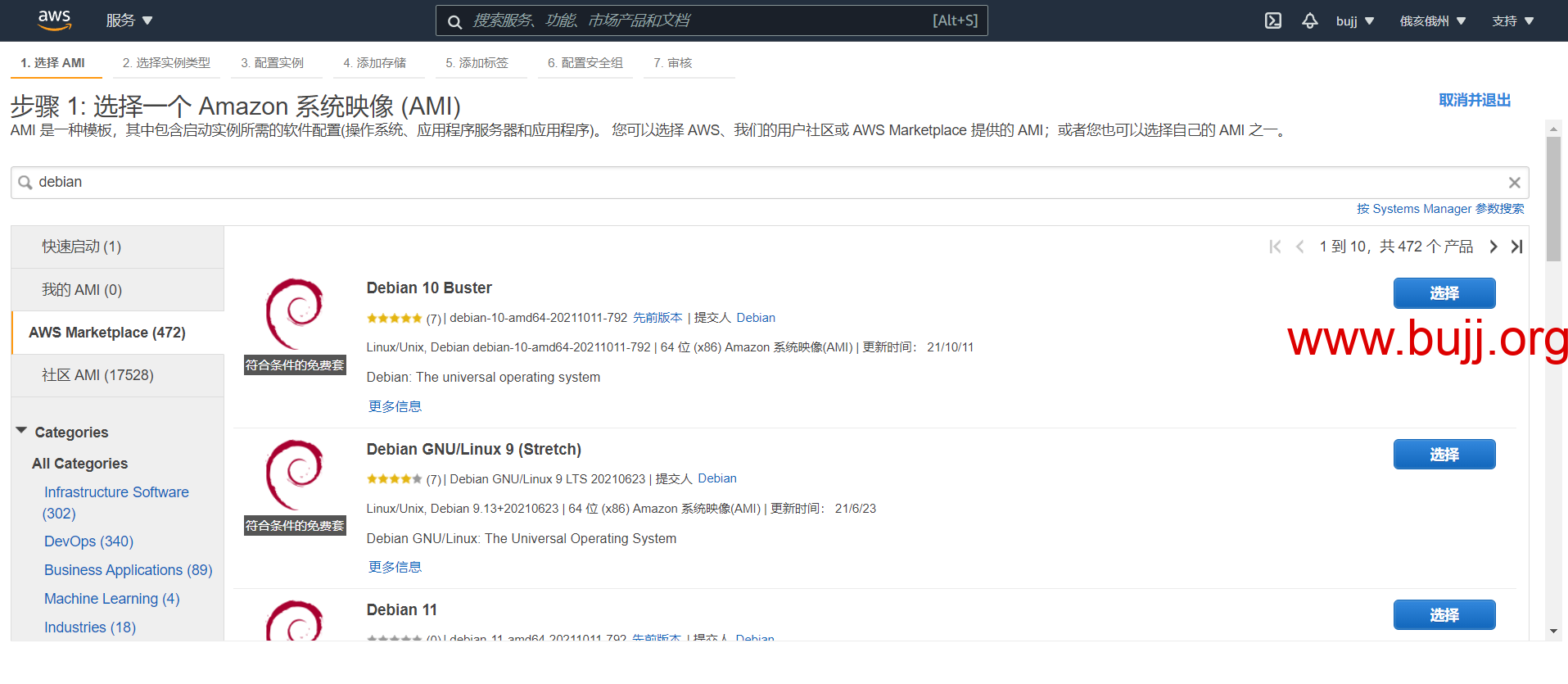Click 选择 button for Debian 10 Buster
The height and width of the screenshot is (684, 1568).
[1444, 293]
